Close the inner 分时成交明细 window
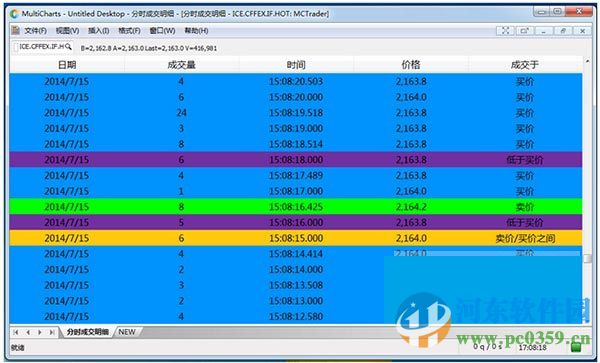Viewport: 600px width, 363px height. (583, 31)
